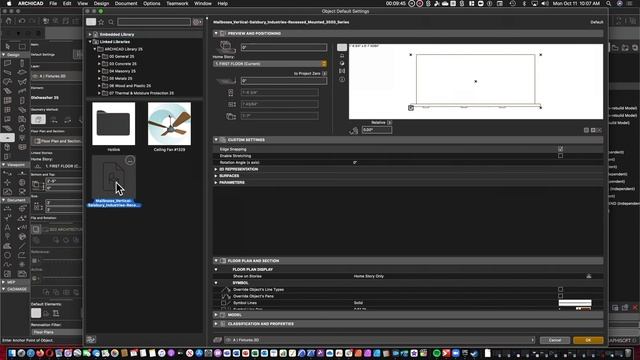This screenshot has height=360, width=640.
Task: Click the search magnifier icon in library panel
Action: [111, 22]
